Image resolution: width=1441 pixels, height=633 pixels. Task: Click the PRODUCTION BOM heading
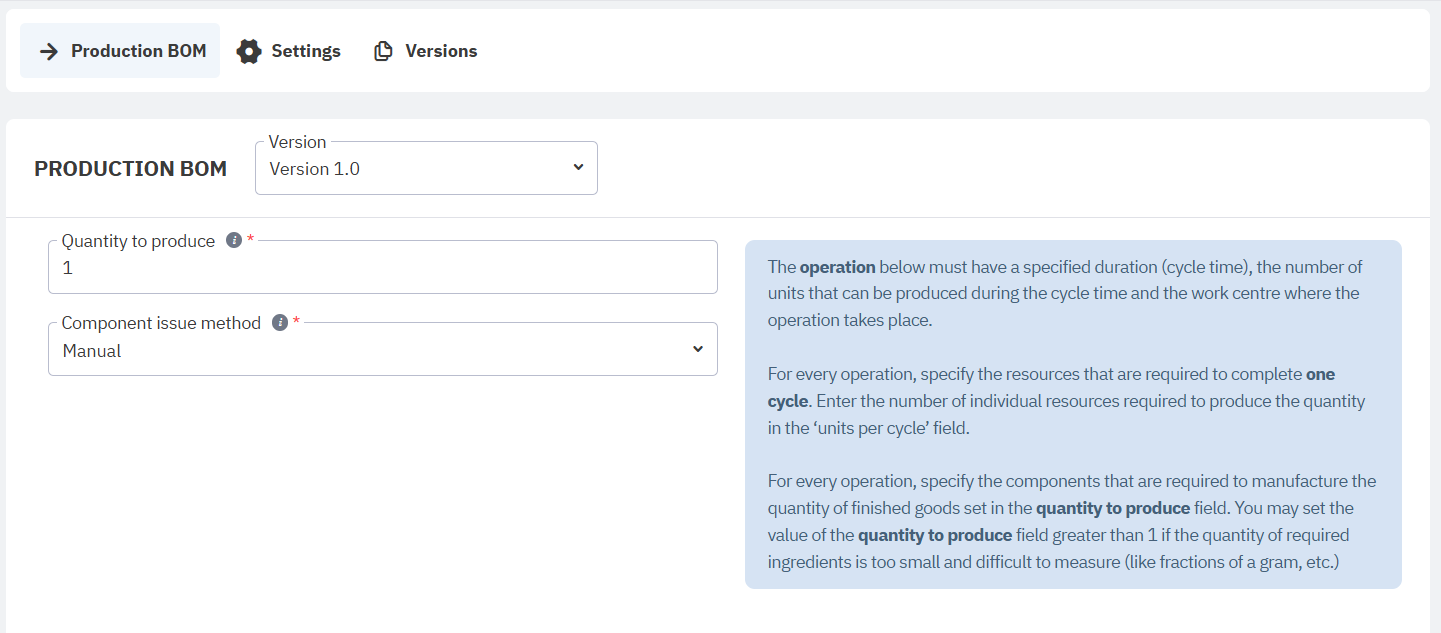tap(131, 169)
